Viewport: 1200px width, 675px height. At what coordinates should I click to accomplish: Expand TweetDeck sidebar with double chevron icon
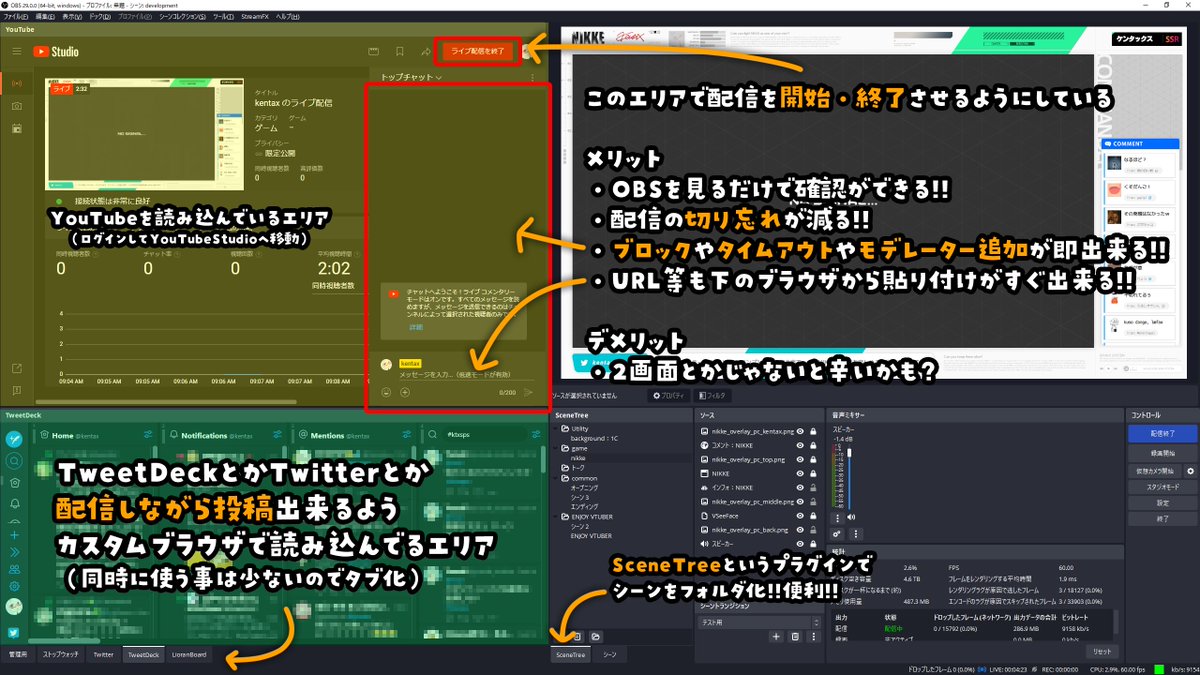(14, 550)
